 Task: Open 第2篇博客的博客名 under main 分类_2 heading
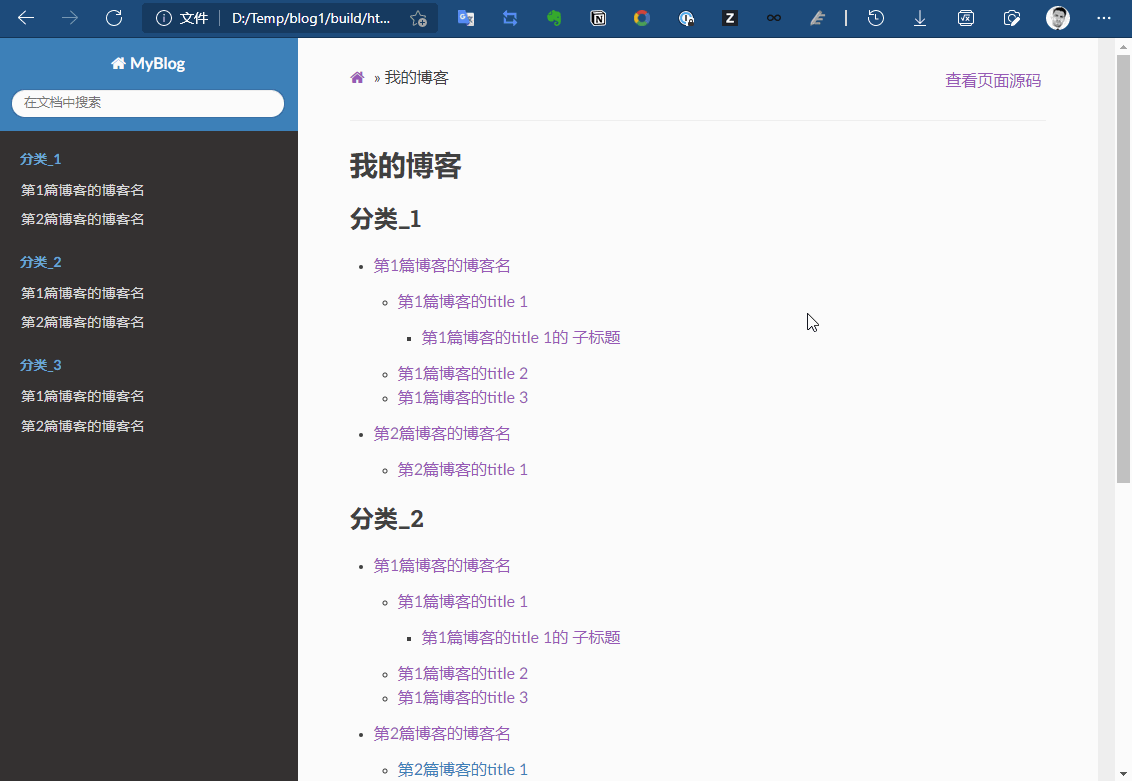442,734
